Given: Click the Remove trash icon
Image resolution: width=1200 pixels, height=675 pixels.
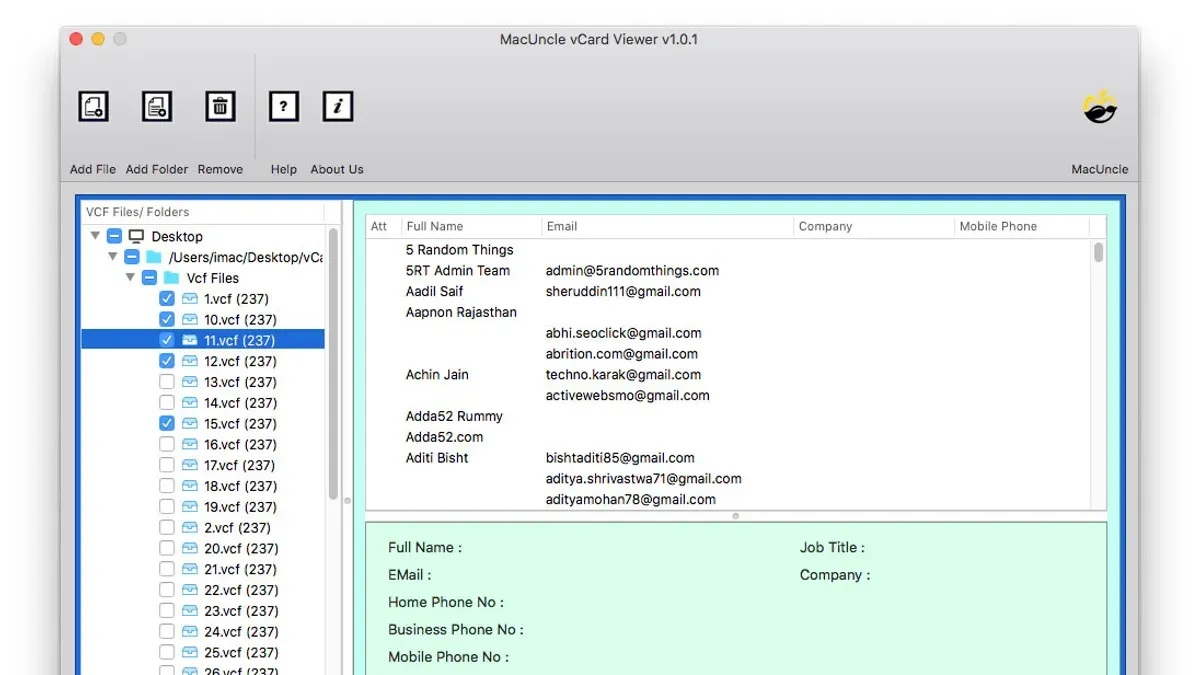Looking at the screenshot, I should [220, 106].
